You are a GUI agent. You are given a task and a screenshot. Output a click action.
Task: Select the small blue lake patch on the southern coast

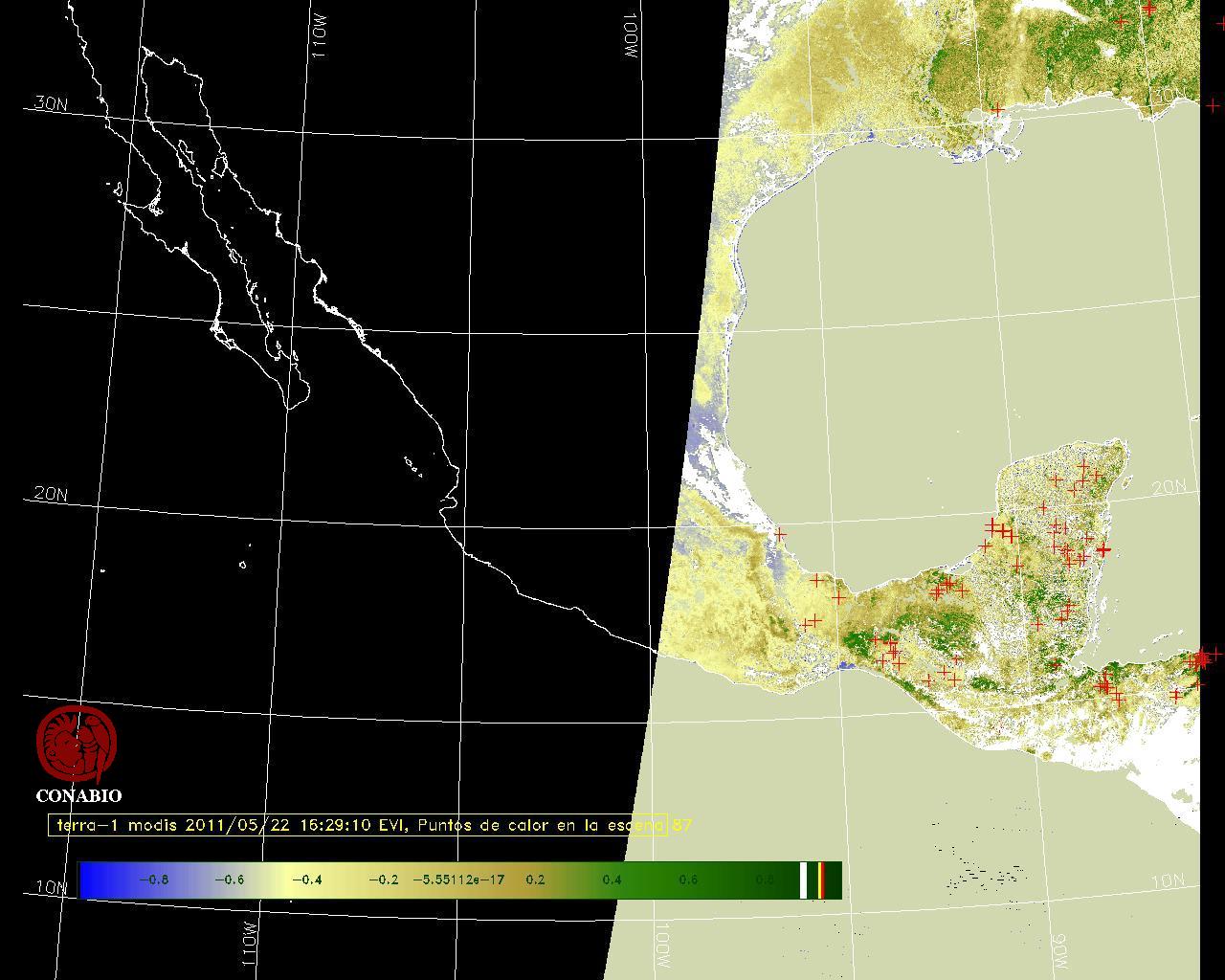pos(843,665)
